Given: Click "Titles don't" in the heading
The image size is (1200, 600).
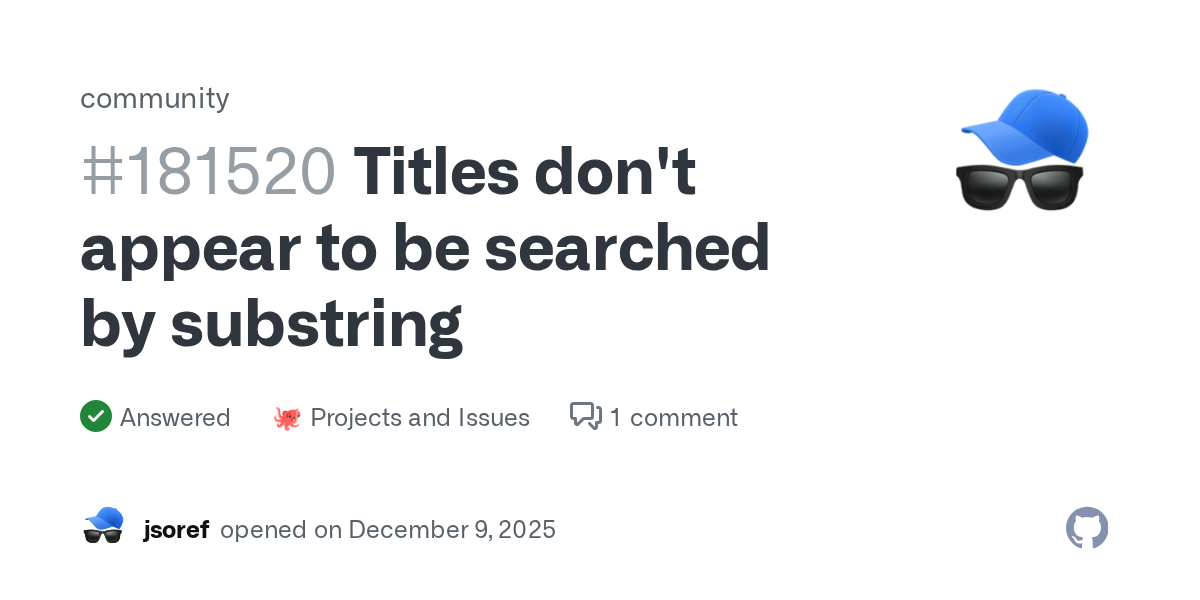Looking at the screenshot, I should 525,171.
